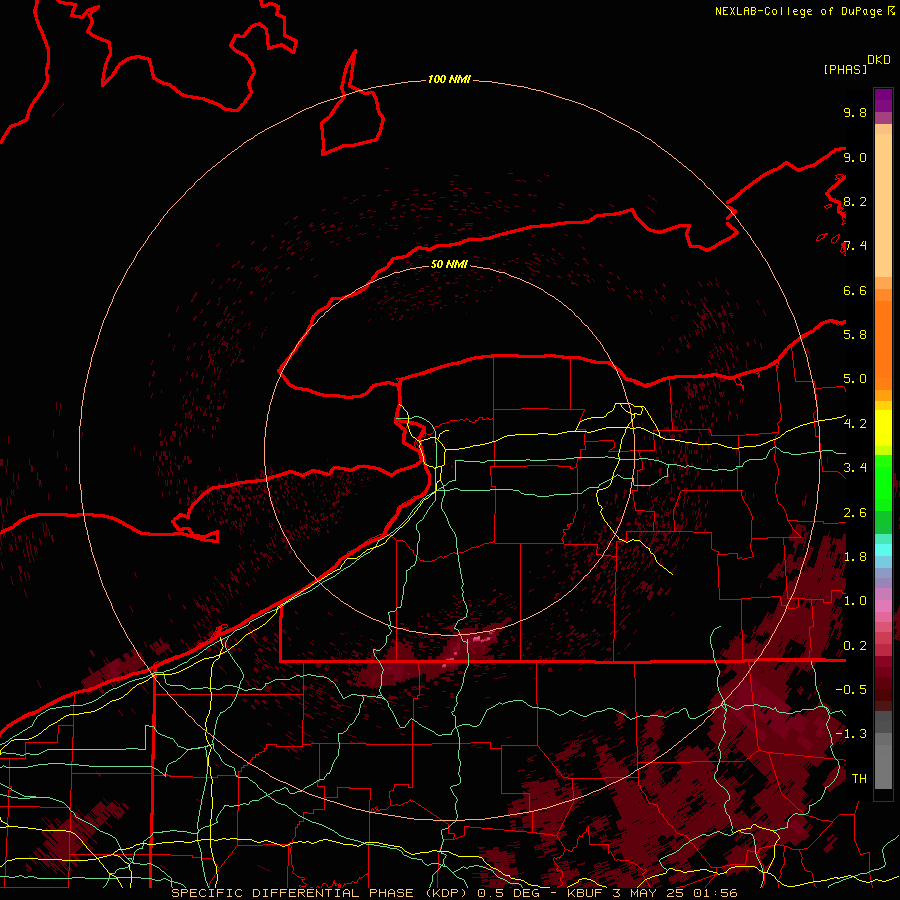Click the 1.0 legend value
900x900 pixels.
pyautogui.click(x=855, y=600)
